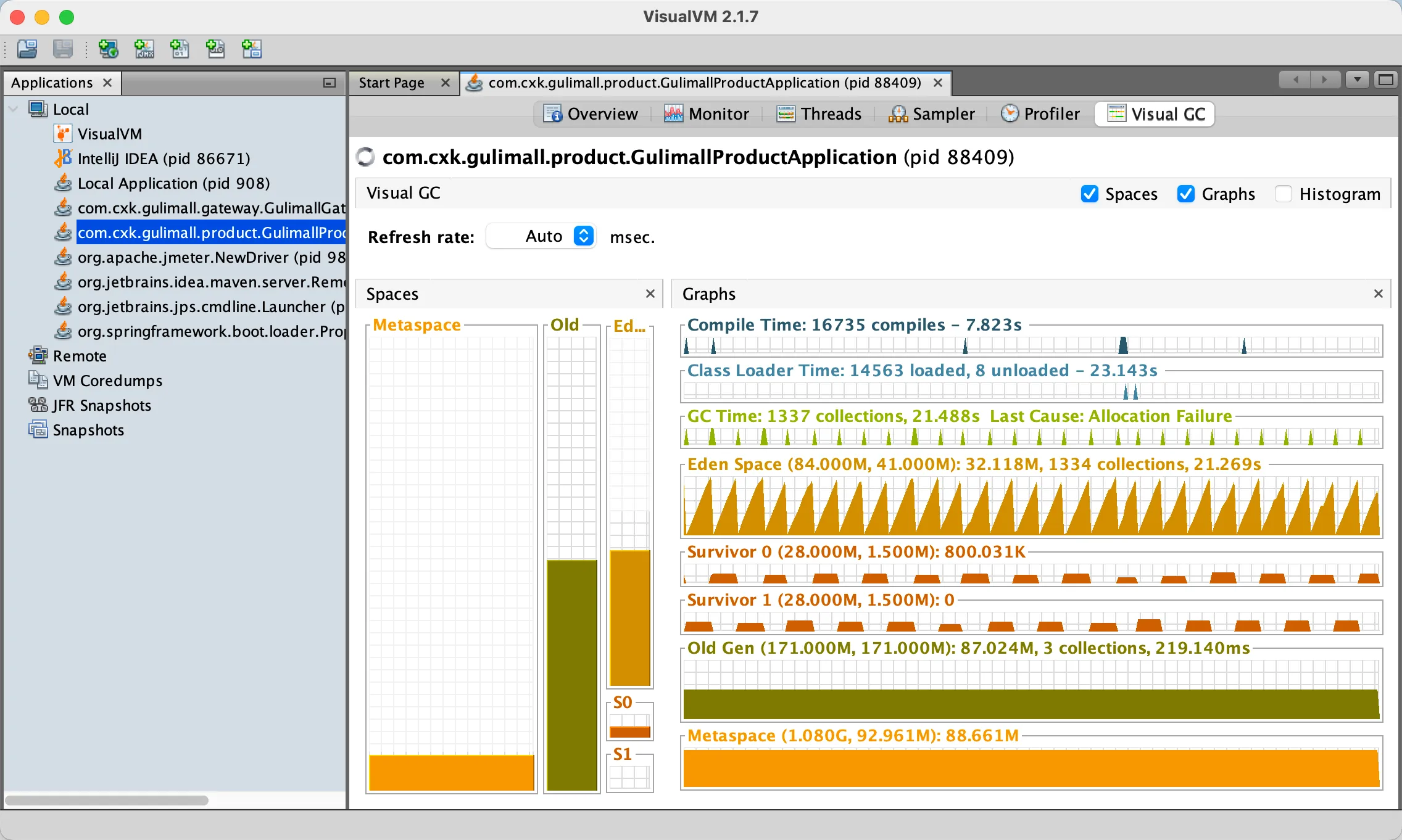Click the Remote hosts icon

pyautogui.click(x=38, y=356)
